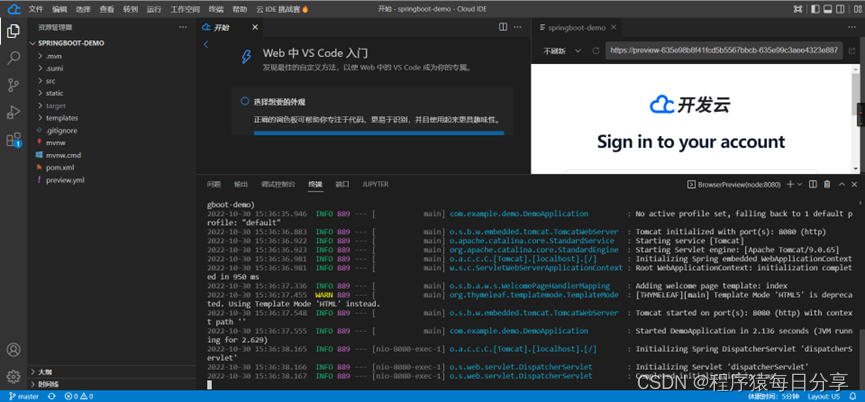Image resolution: width=865 pixels, height=402 pixels.
Task: Open the Extensions view with badge
Action: tap(13, 139)
